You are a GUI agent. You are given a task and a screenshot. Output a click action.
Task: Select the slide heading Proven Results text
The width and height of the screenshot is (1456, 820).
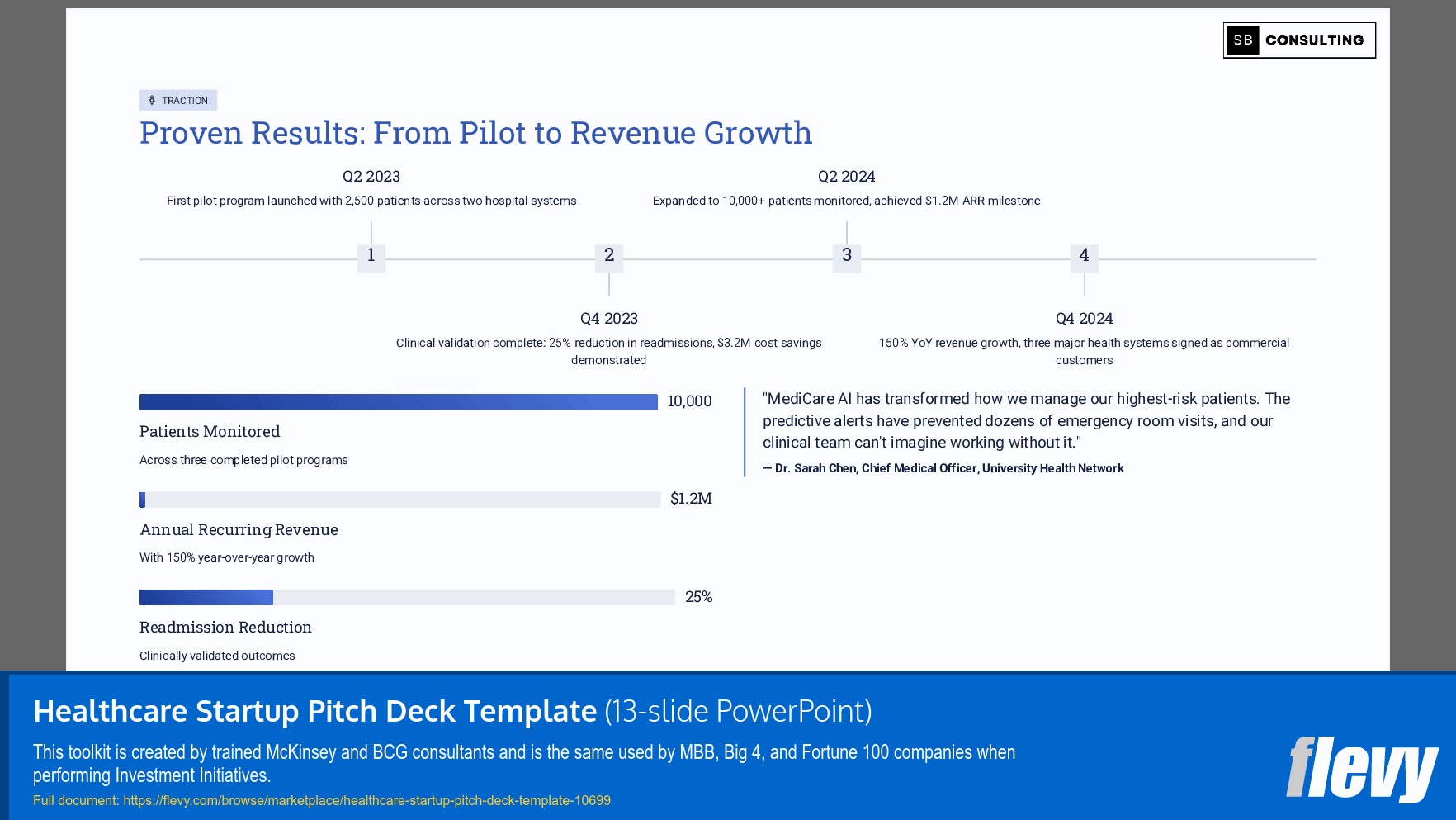pos(475,132)
